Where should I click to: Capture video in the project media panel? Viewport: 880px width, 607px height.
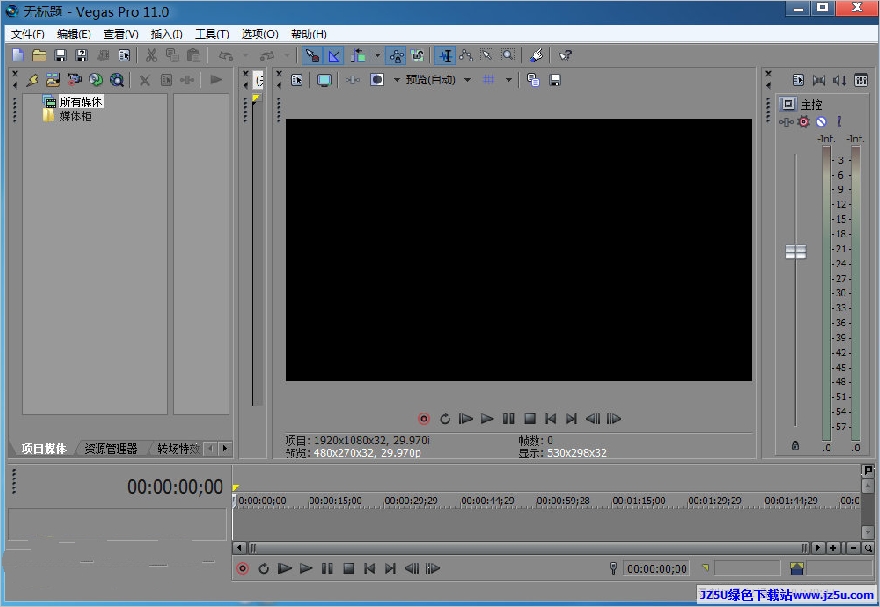coord(74,80)
